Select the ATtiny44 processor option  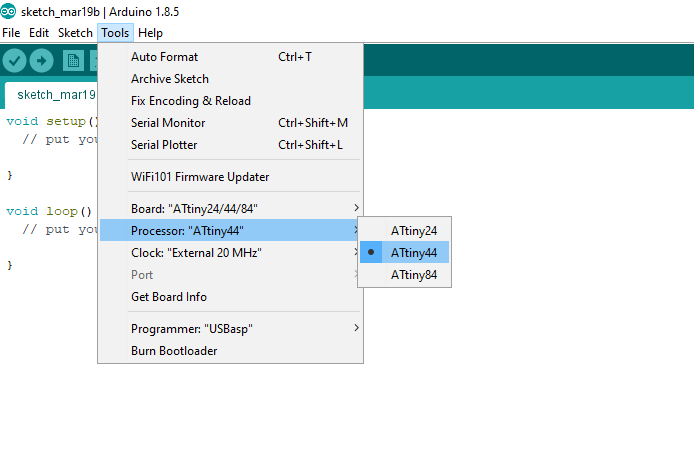pos(414,253)
